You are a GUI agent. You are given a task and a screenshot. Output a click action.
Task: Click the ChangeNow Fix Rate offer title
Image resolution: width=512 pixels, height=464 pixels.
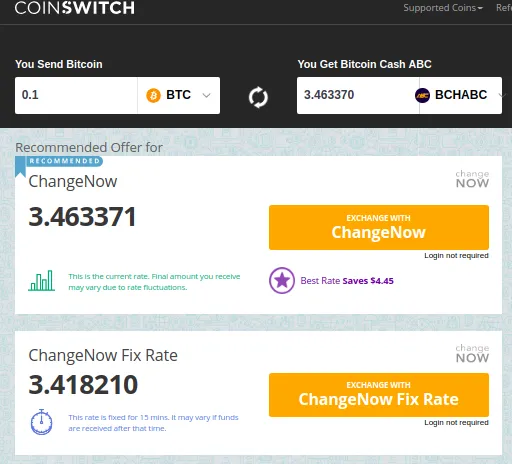point(103,355)
